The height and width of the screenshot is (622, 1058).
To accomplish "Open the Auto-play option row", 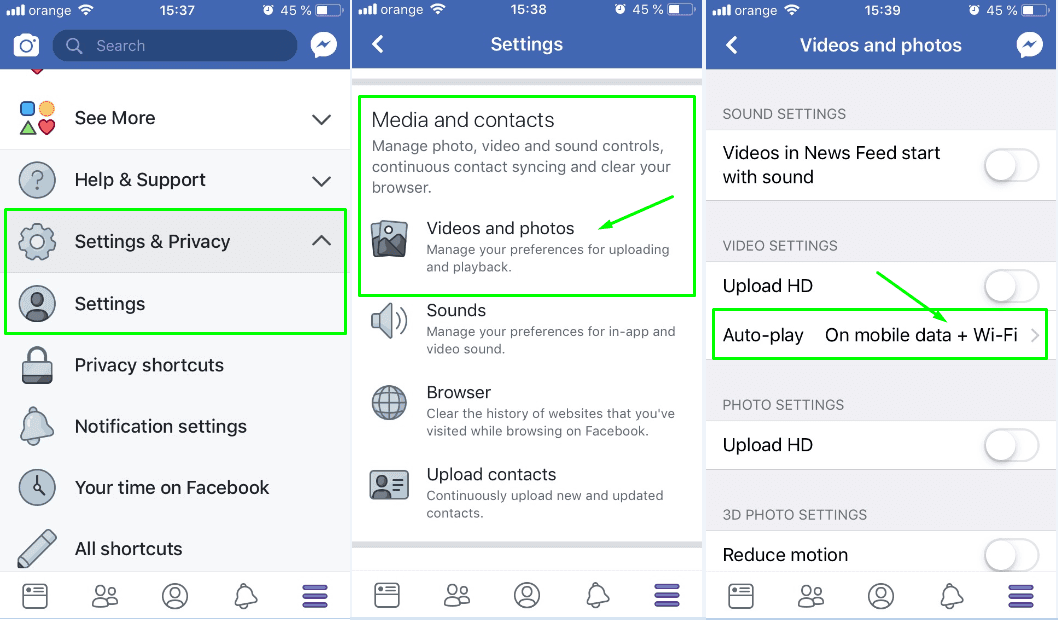I will tap(880, 336).
